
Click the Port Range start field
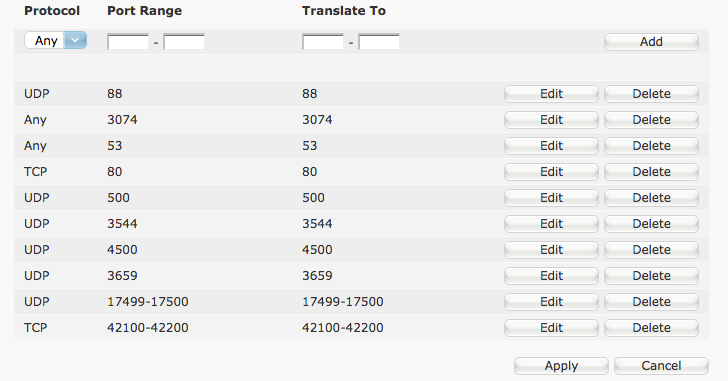[128, 42]
